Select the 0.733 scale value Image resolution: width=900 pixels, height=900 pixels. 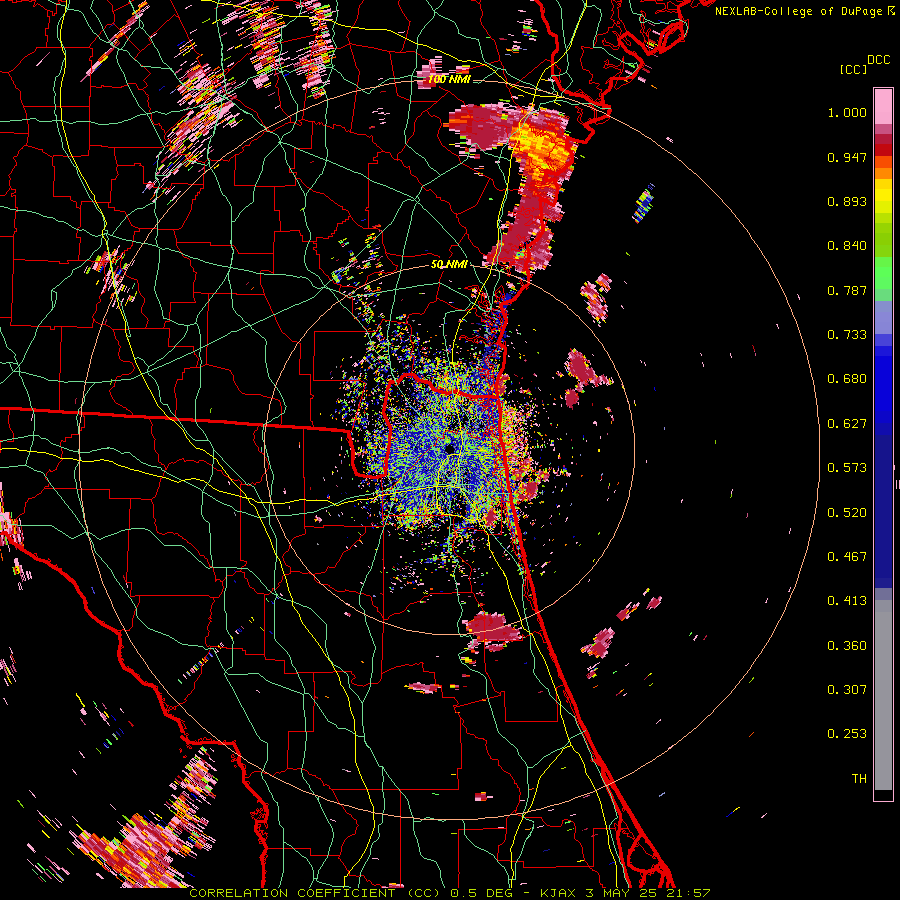[847, 335]
